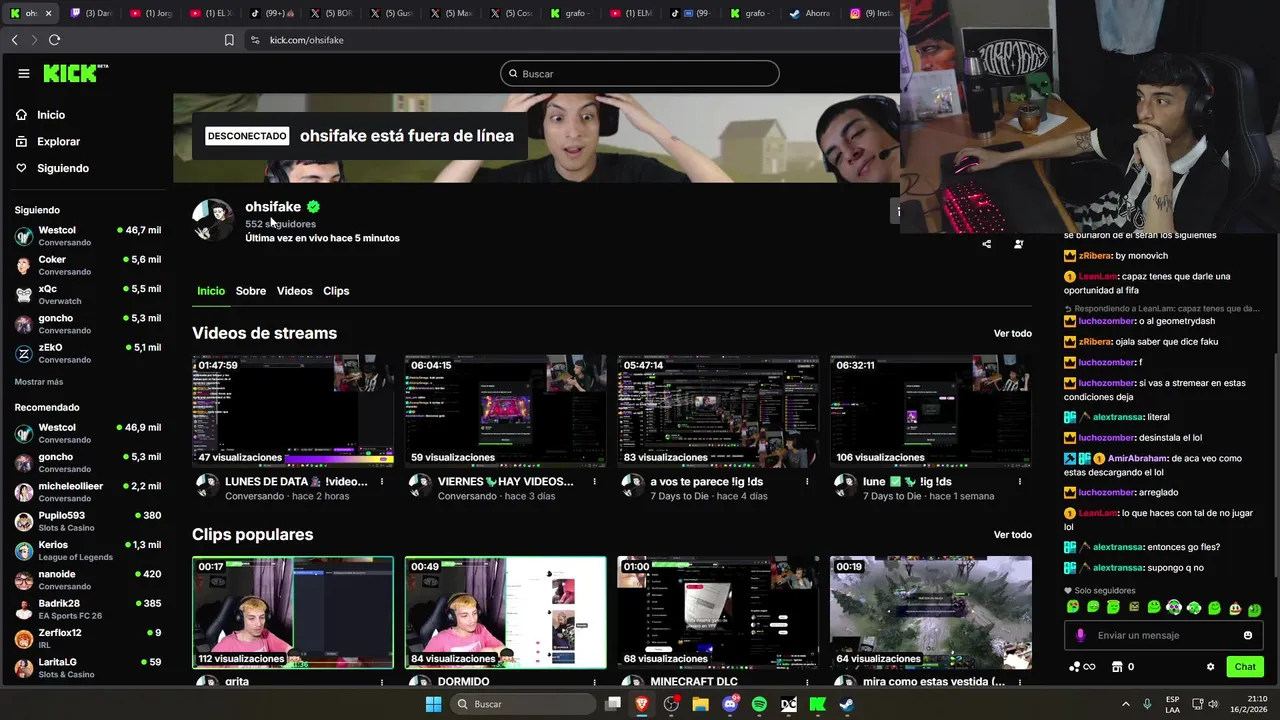1280x720 pixels.
Task: Play the MINECRAFT DLC clip thumbnail
Action: 718,612
